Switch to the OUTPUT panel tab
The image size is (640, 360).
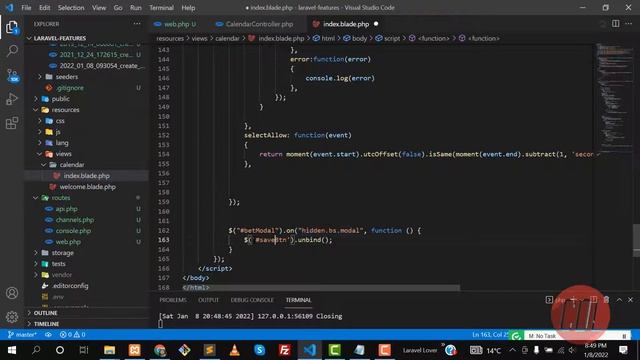[x=209, y=300]
